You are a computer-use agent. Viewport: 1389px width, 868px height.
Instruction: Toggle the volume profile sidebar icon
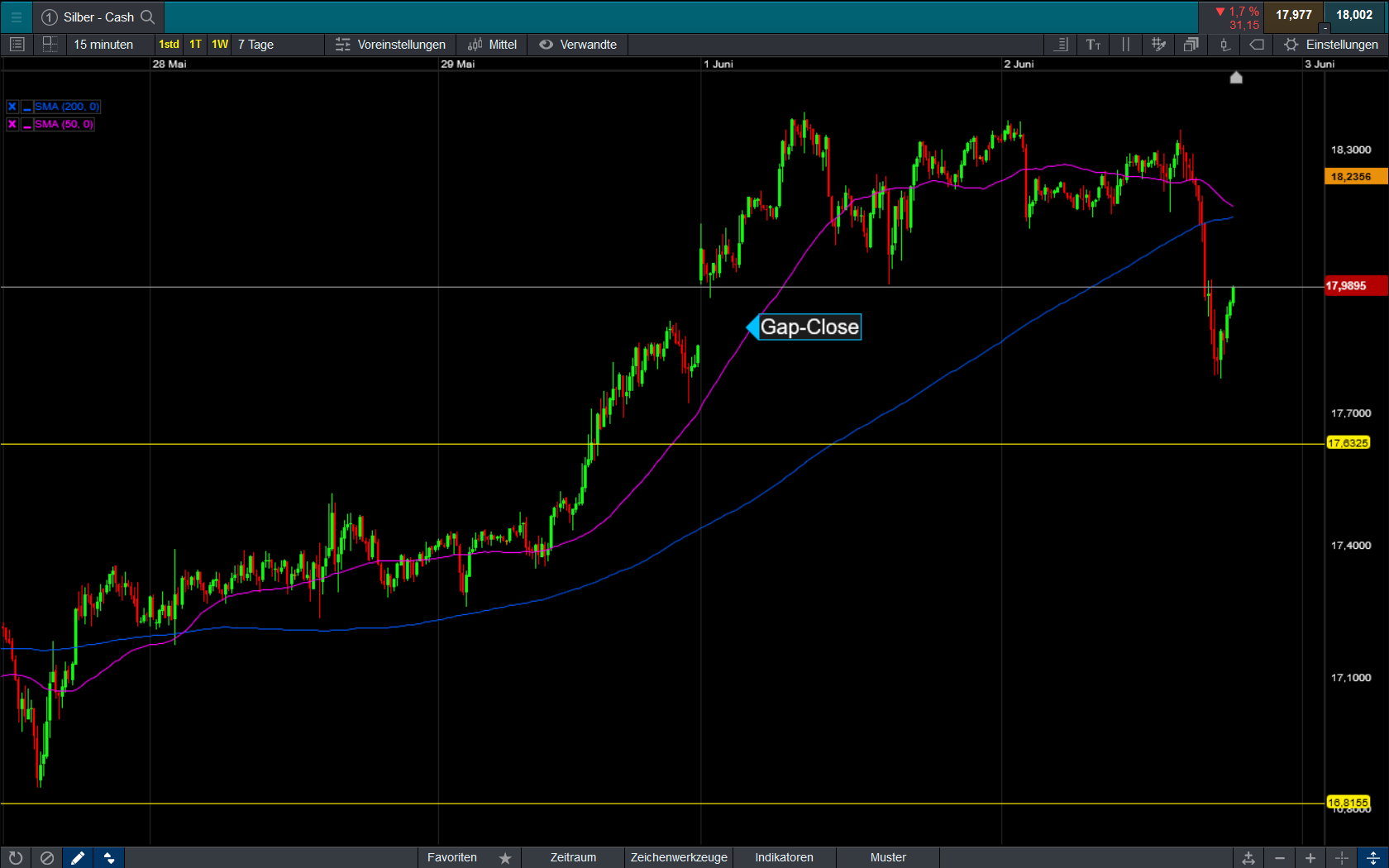click(x=1062, y=45)
